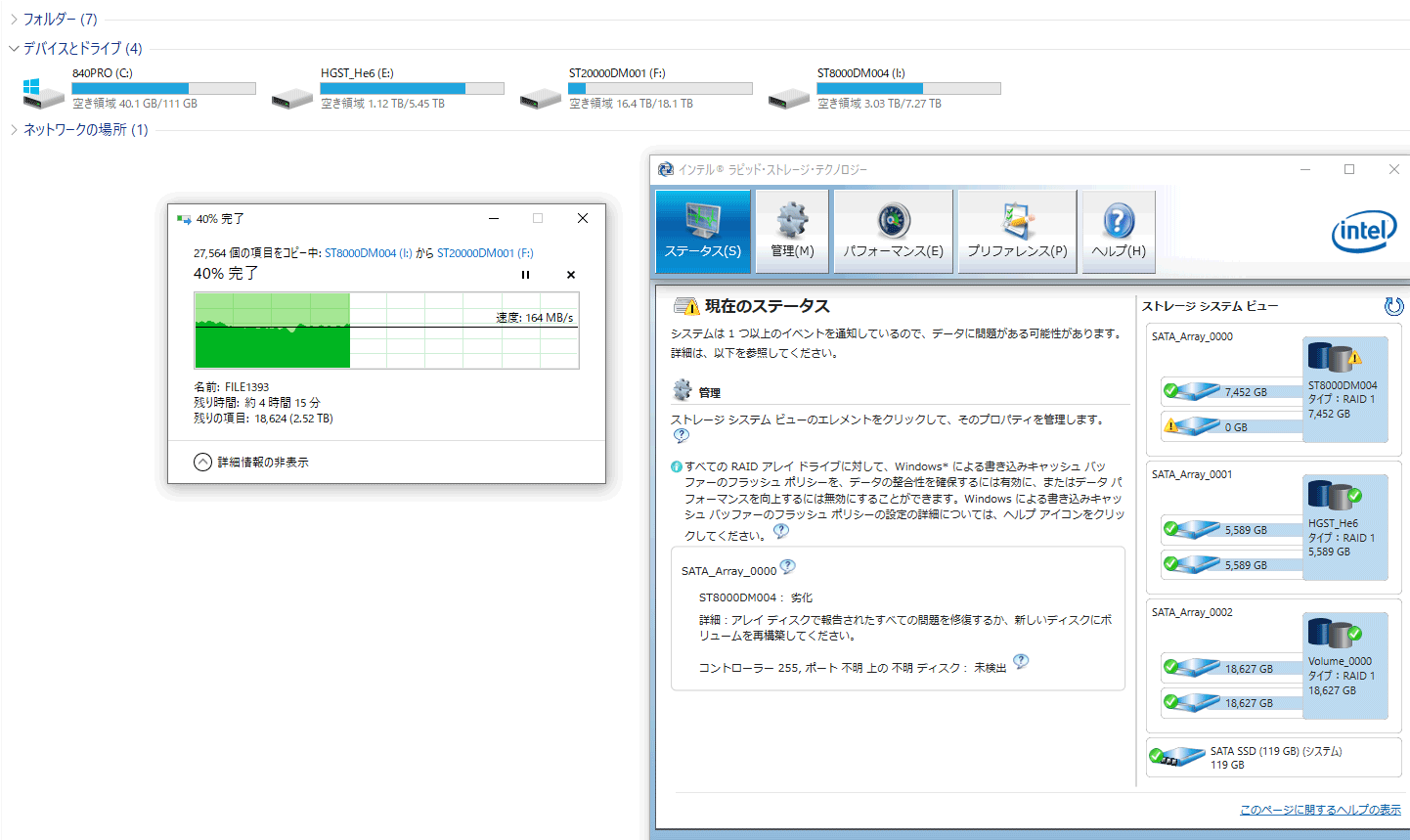Minimize the copy progress dialog
The image size is (1410, 840).
(494, 218)
